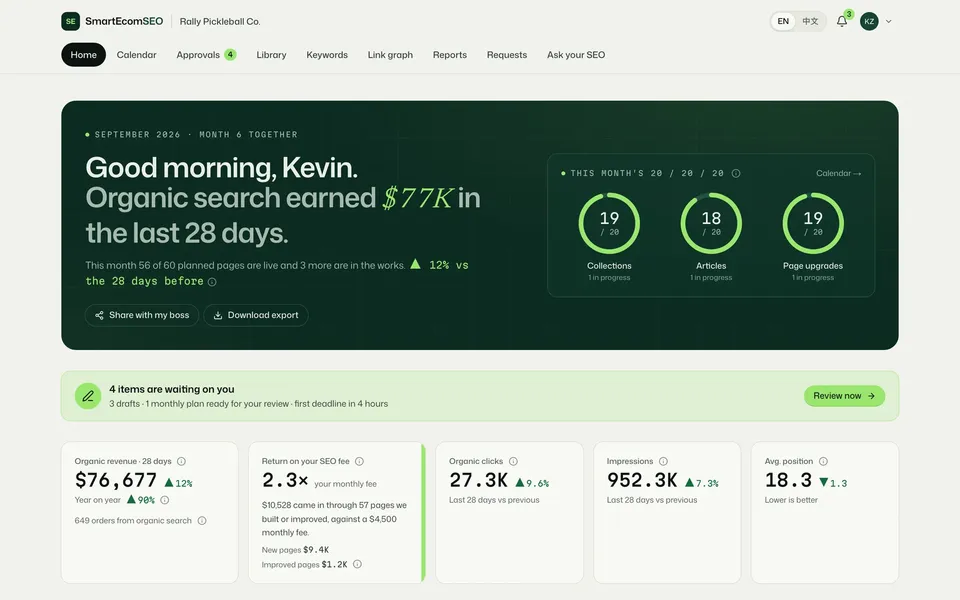
Task: Click the KZ user avatar
Action: [x=869, y=21]
